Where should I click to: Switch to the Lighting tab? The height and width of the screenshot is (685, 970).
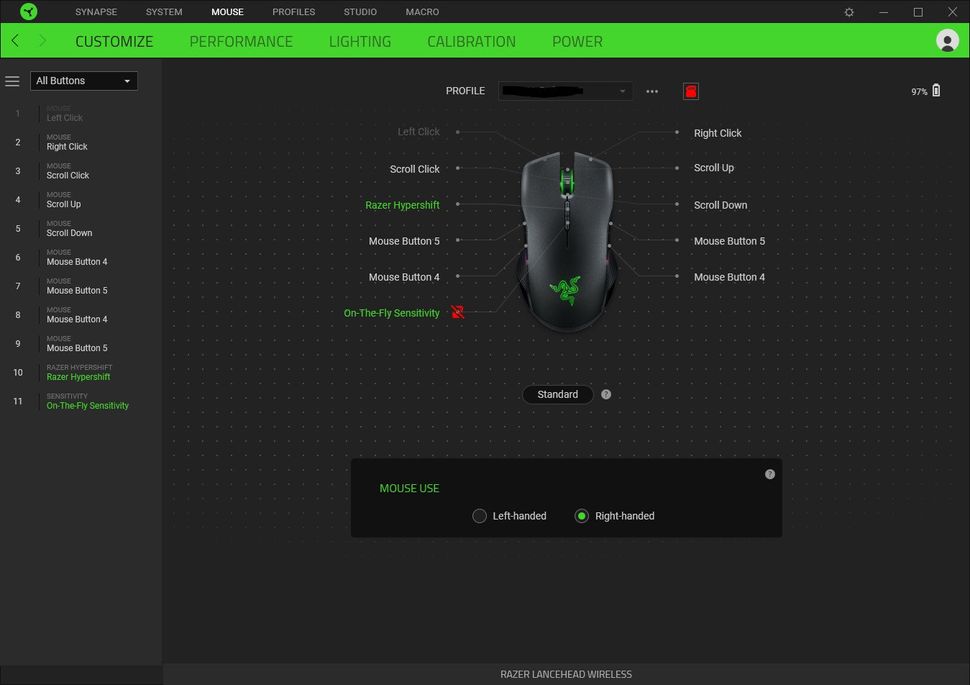point(359,41)
